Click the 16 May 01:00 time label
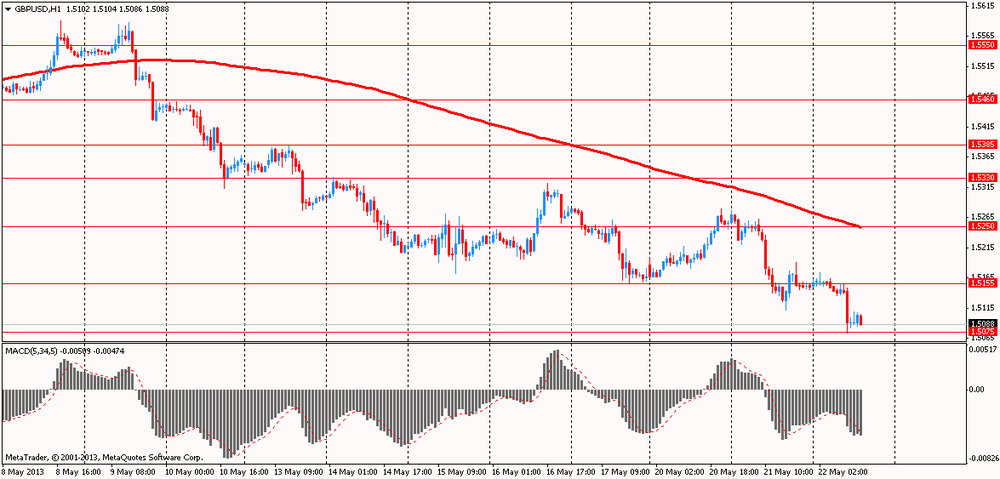1000x479 pixels. click(515, 472)
